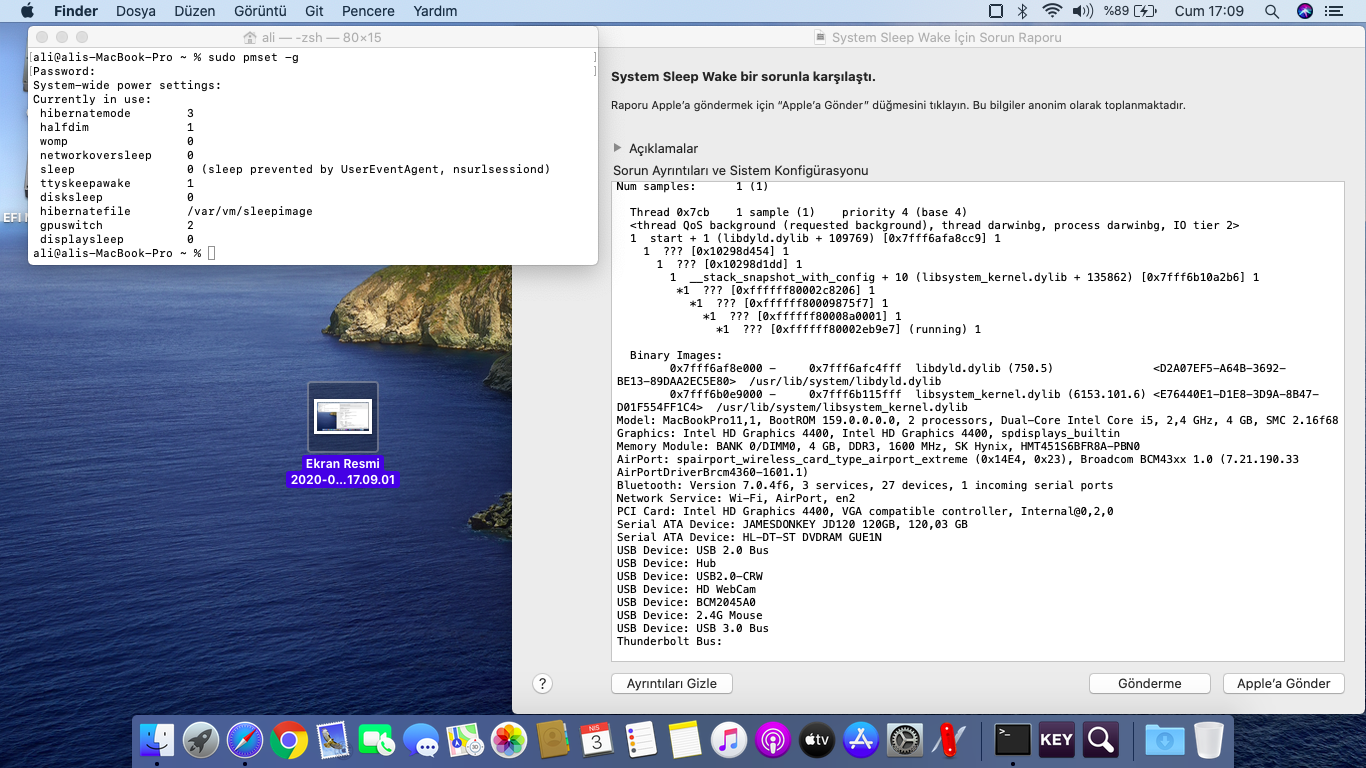1366x768 pixels.
Task: Open the App Store dock icon
Action: pos(861,740)
